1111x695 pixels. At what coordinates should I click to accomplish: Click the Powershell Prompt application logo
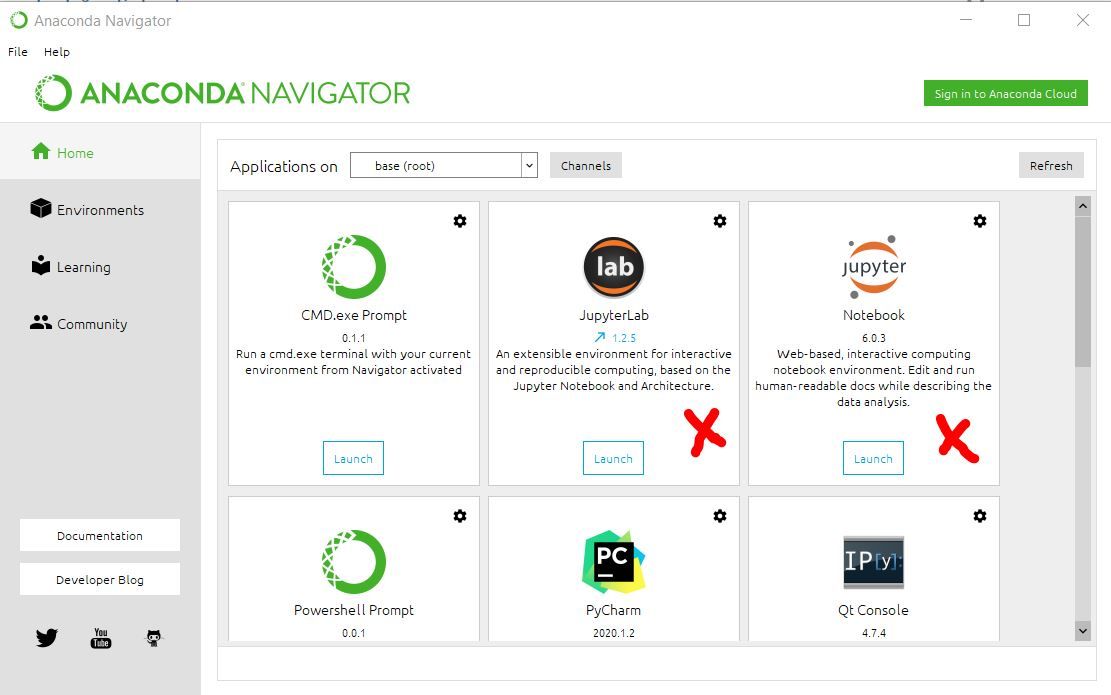click(x=354, y=562)
